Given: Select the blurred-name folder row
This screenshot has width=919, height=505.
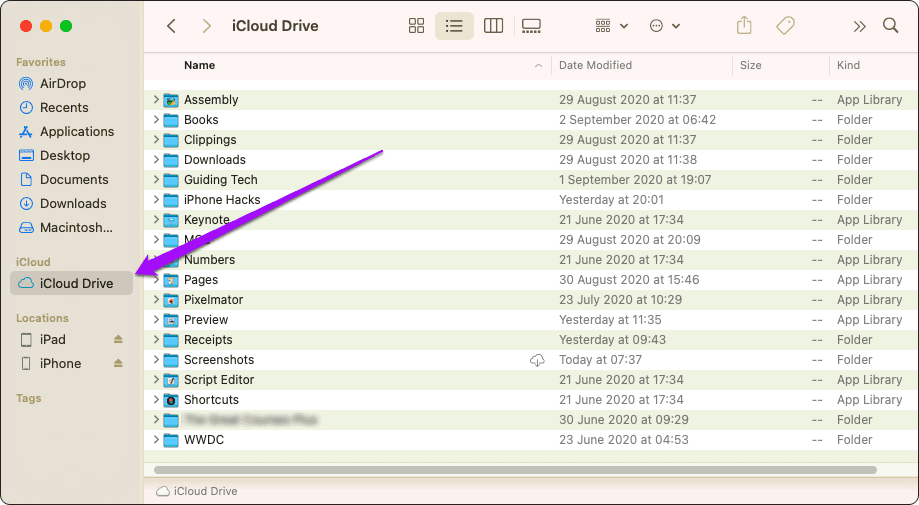Looking at the screenshot, I should [531, 419].
